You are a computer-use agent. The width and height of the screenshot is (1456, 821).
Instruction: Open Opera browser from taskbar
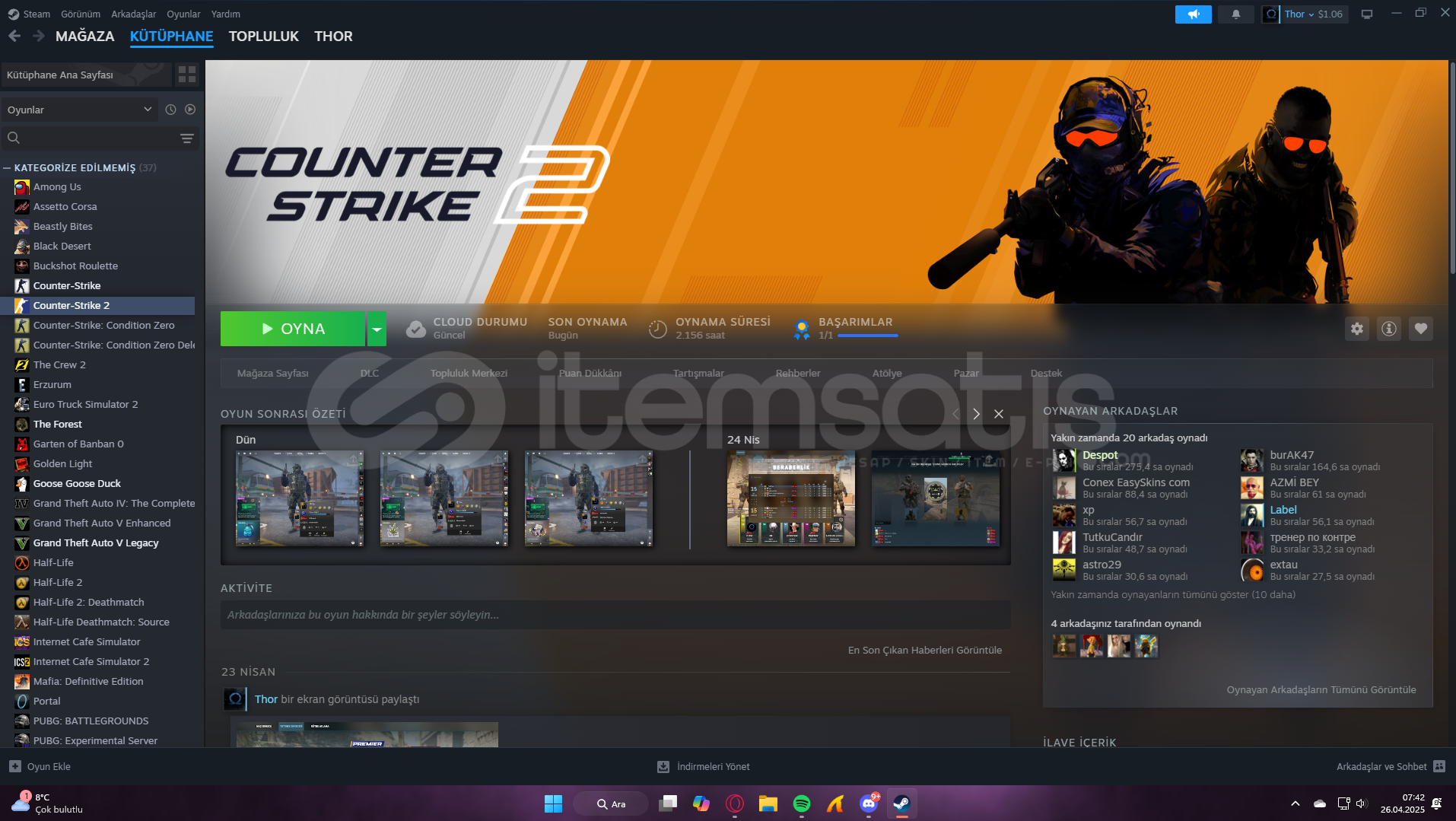[x=735, y=803]
